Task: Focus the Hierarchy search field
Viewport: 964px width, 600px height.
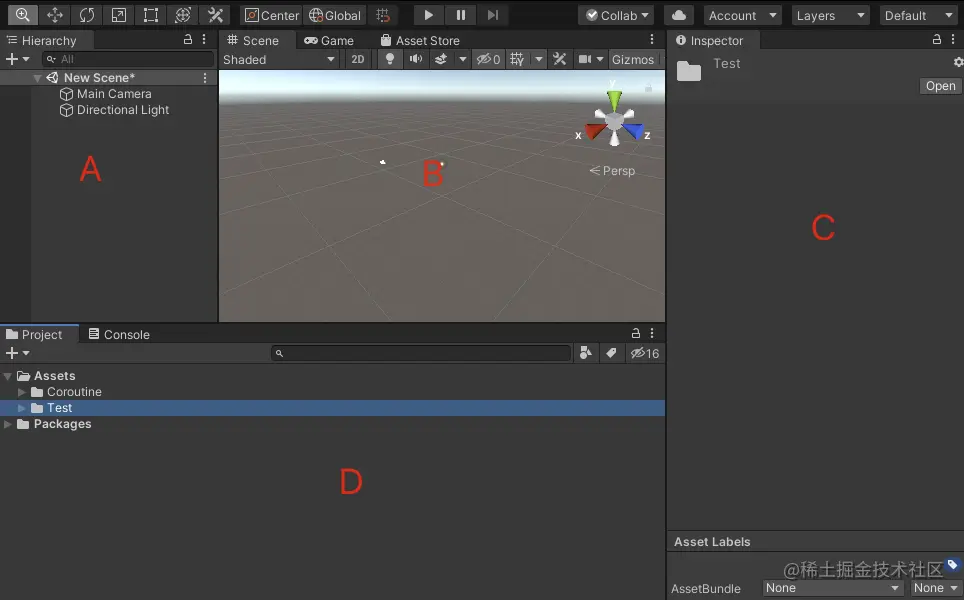Action: click(x=128, y=59)
